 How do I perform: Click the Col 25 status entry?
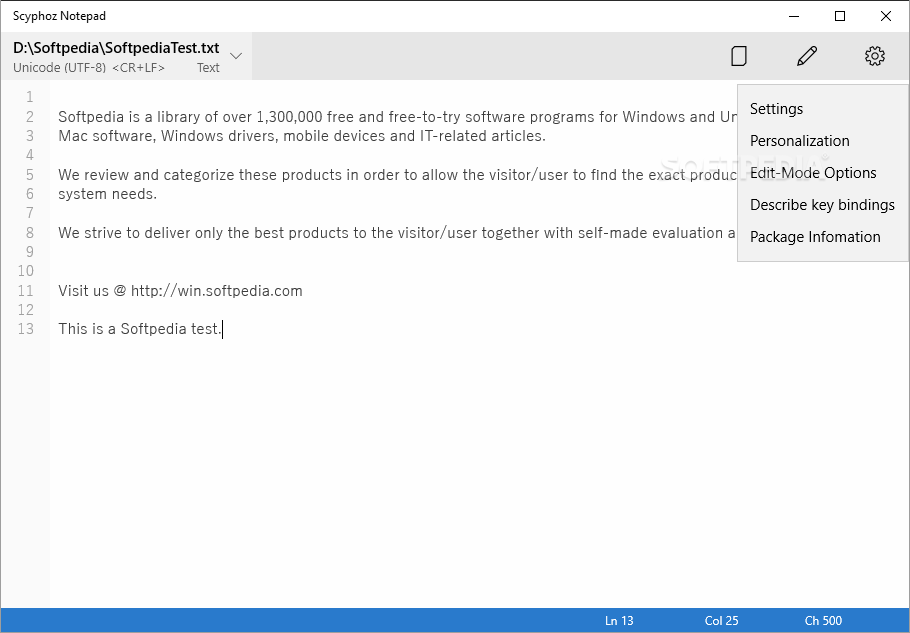[x=721, y=621]
